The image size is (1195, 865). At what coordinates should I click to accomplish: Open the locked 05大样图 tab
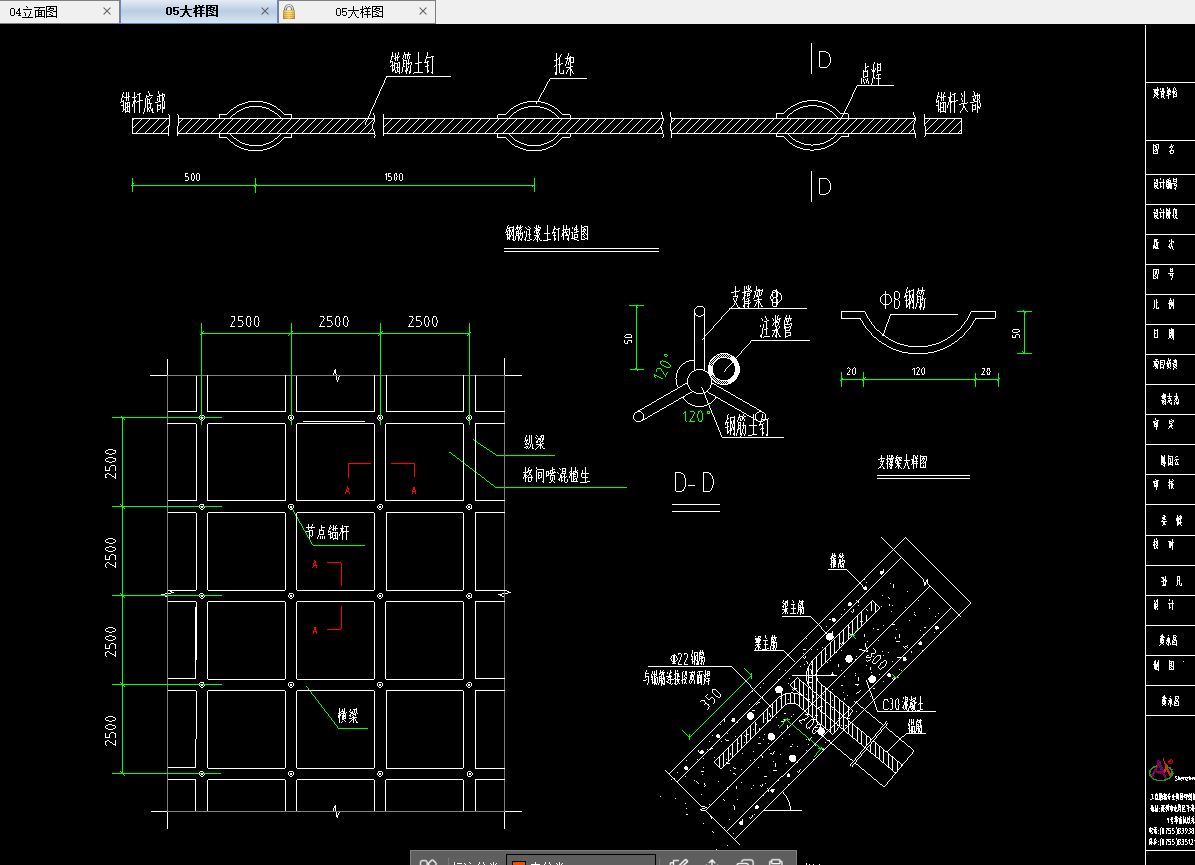359,12
